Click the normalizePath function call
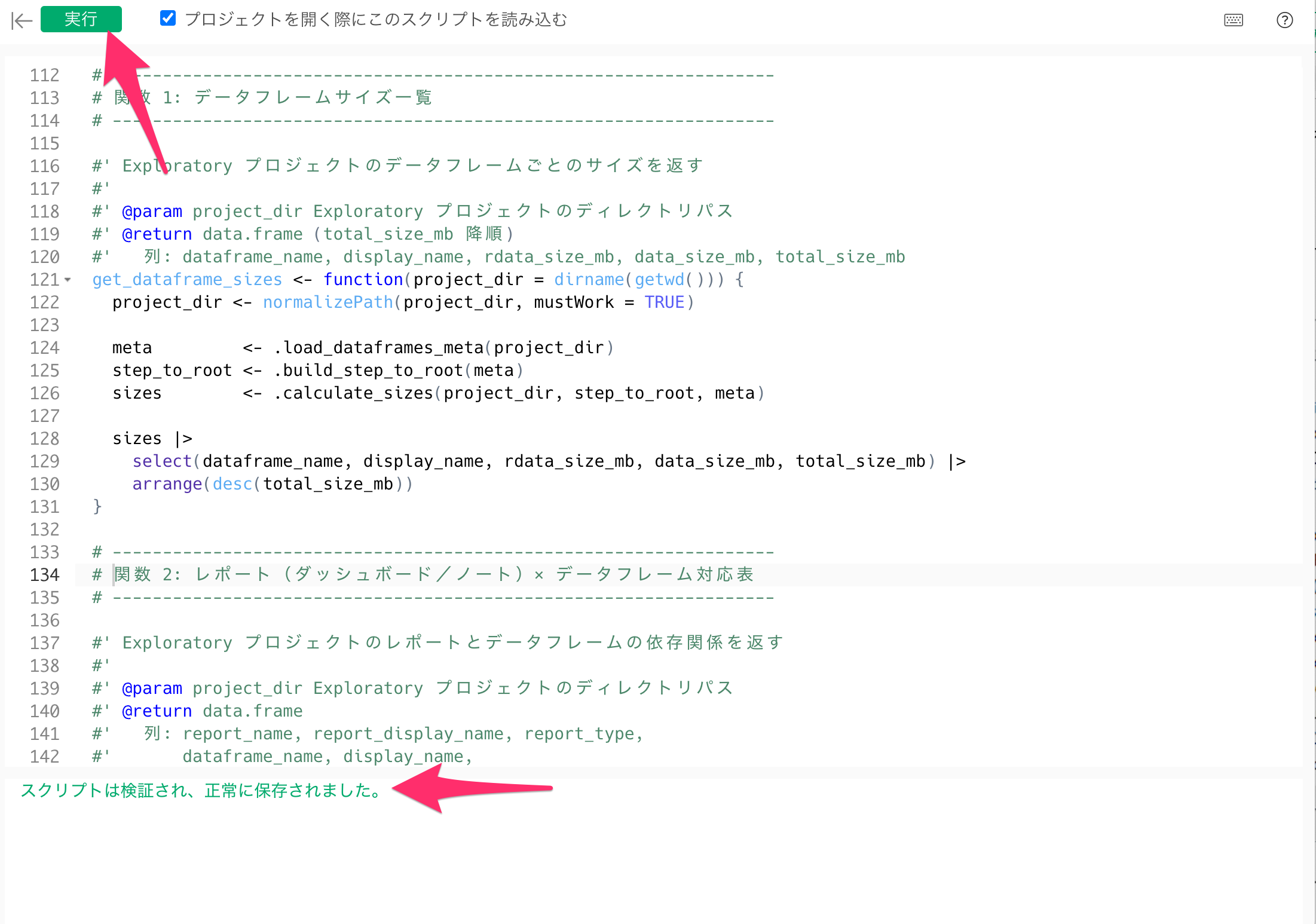 pyautogui.click(x=328, y=302)
